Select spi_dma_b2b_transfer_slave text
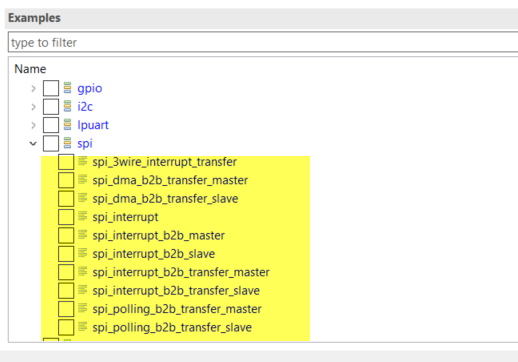518x362 pixels. click(x=165, y=199)
